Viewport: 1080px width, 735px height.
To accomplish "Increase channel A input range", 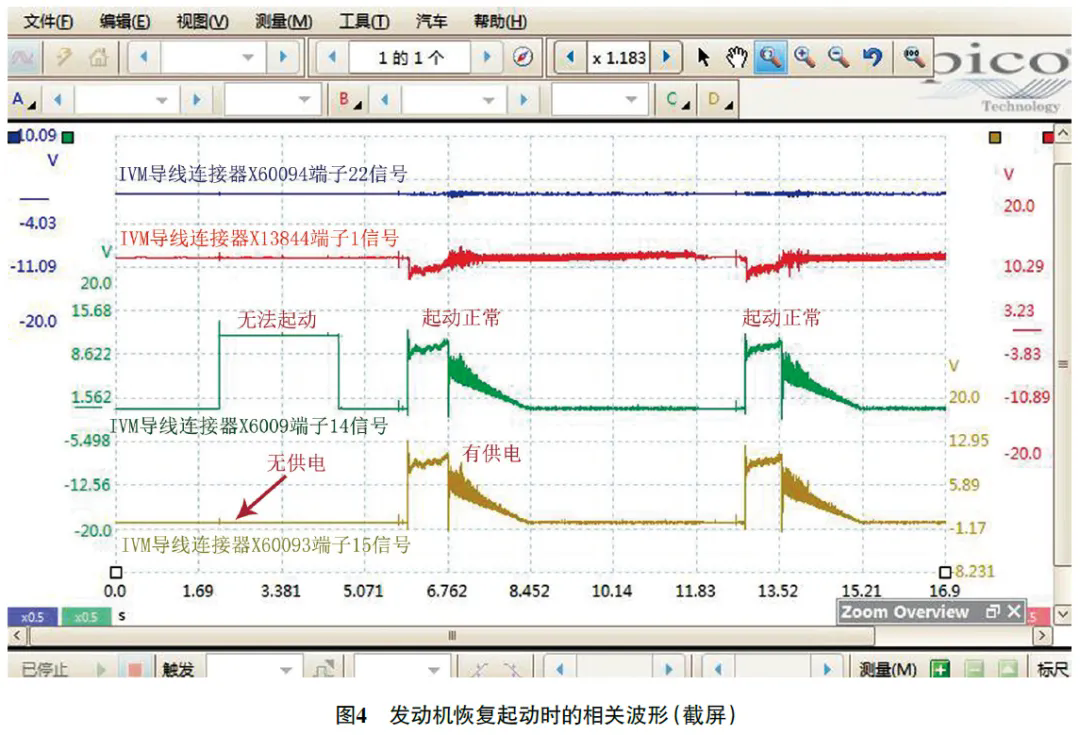I will coord(197,101).
